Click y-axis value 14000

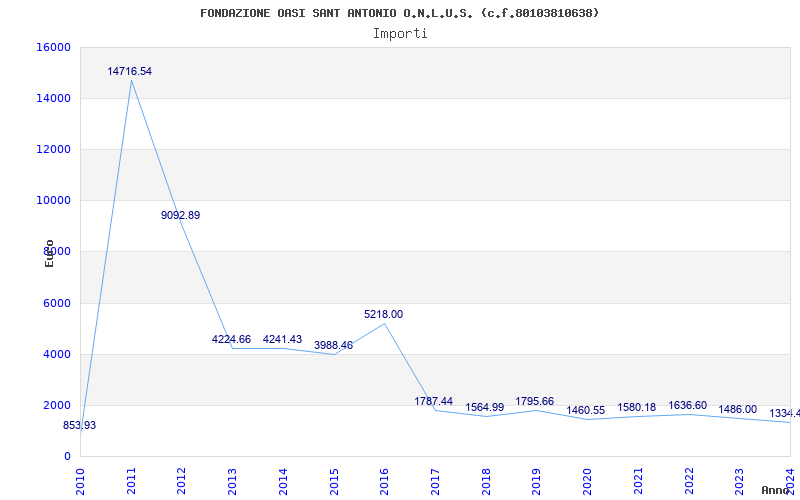click(53, 98)
